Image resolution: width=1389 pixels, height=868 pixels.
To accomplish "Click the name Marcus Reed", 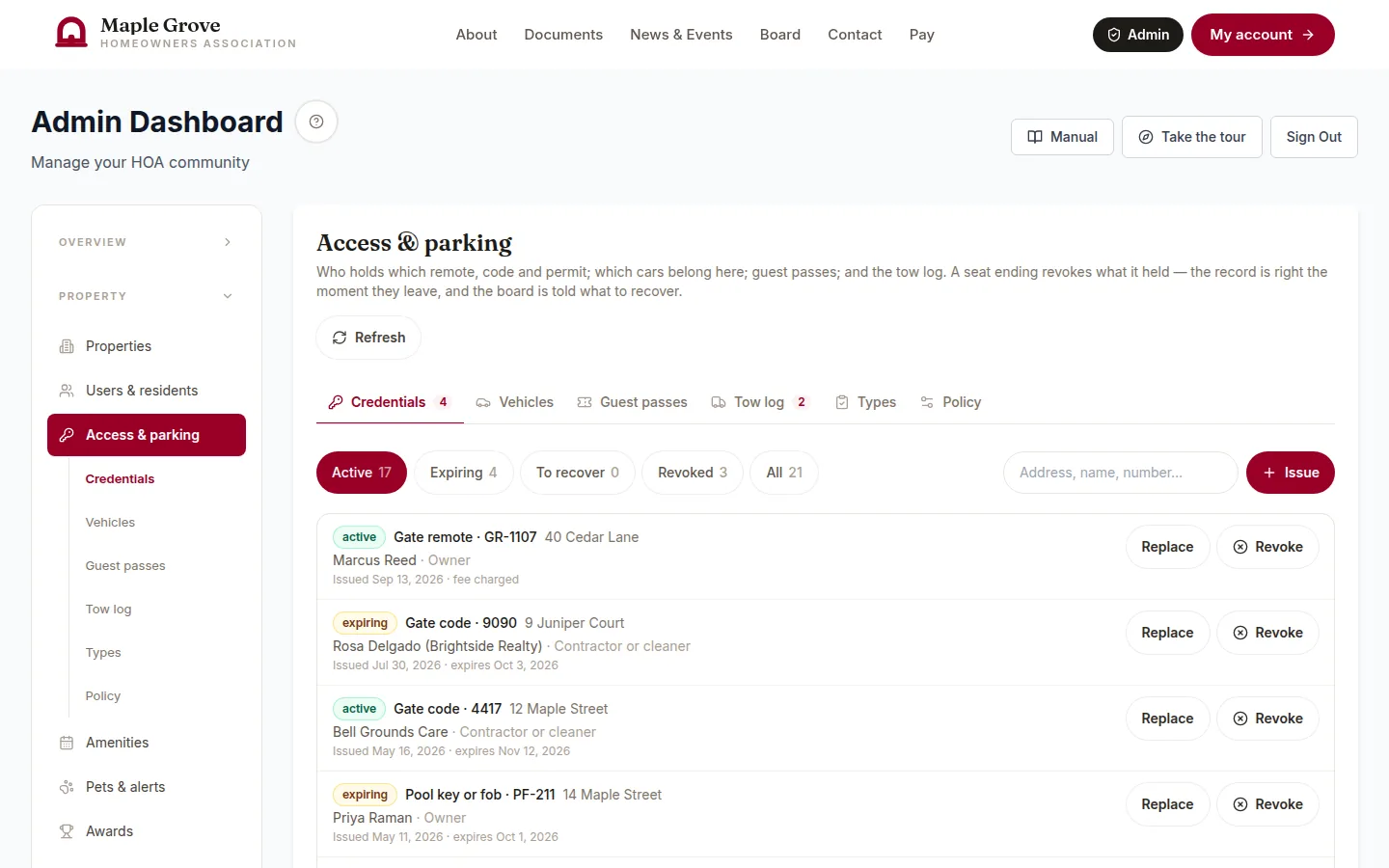I will (374, 560).
